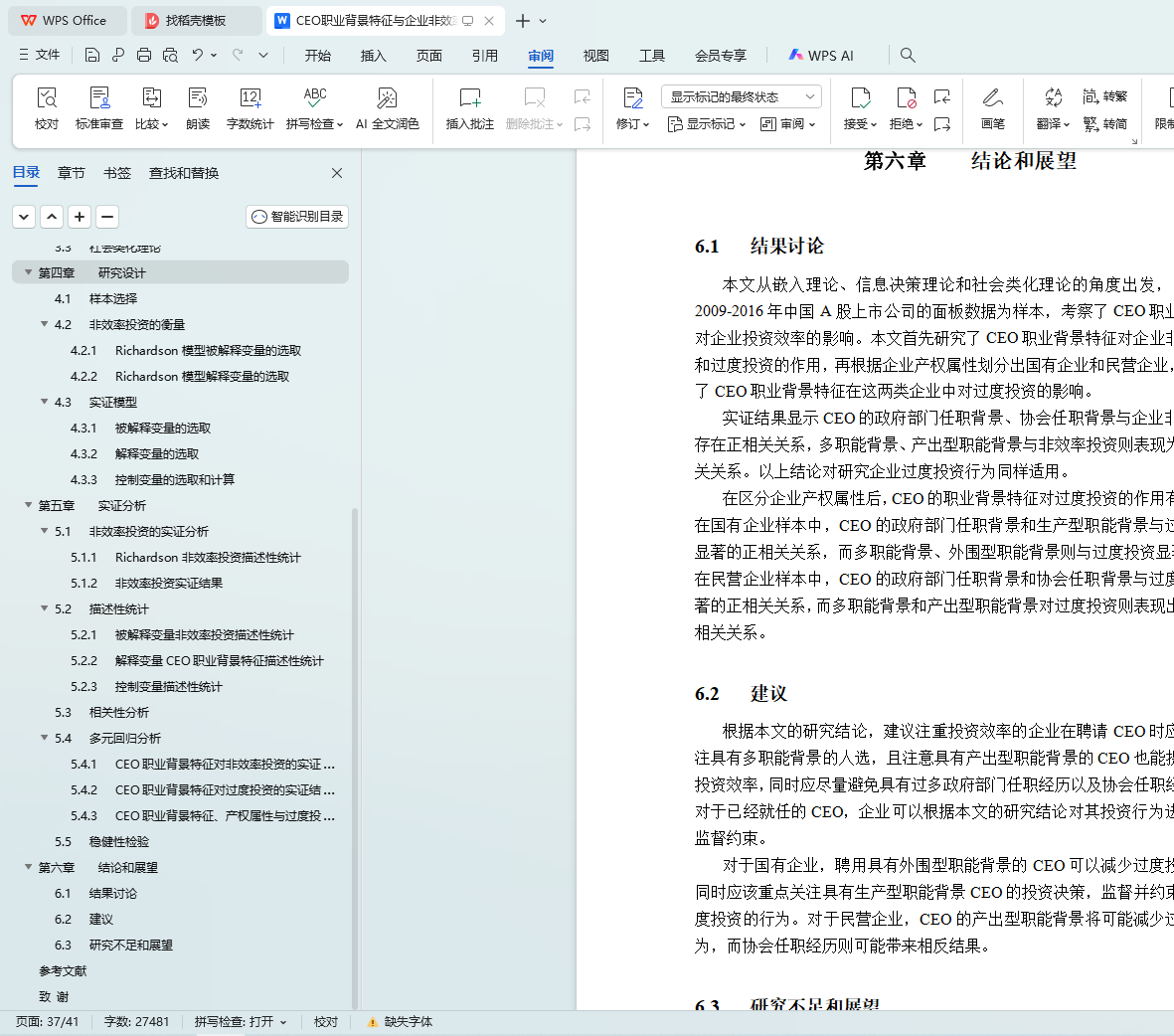
Task: Click 页面: 37/41 page indicator
Action: (x=47, y=1022)
